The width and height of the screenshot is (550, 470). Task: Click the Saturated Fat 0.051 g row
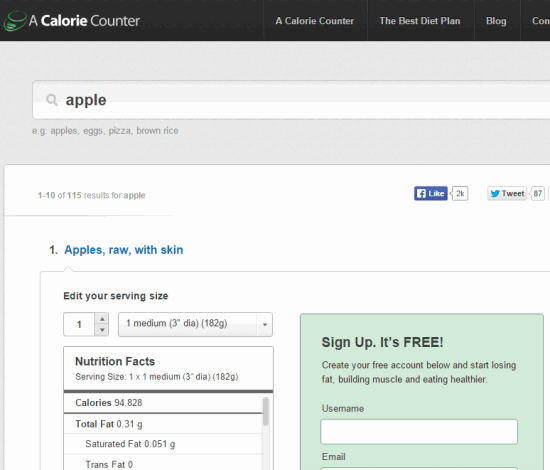coord(163,444)
